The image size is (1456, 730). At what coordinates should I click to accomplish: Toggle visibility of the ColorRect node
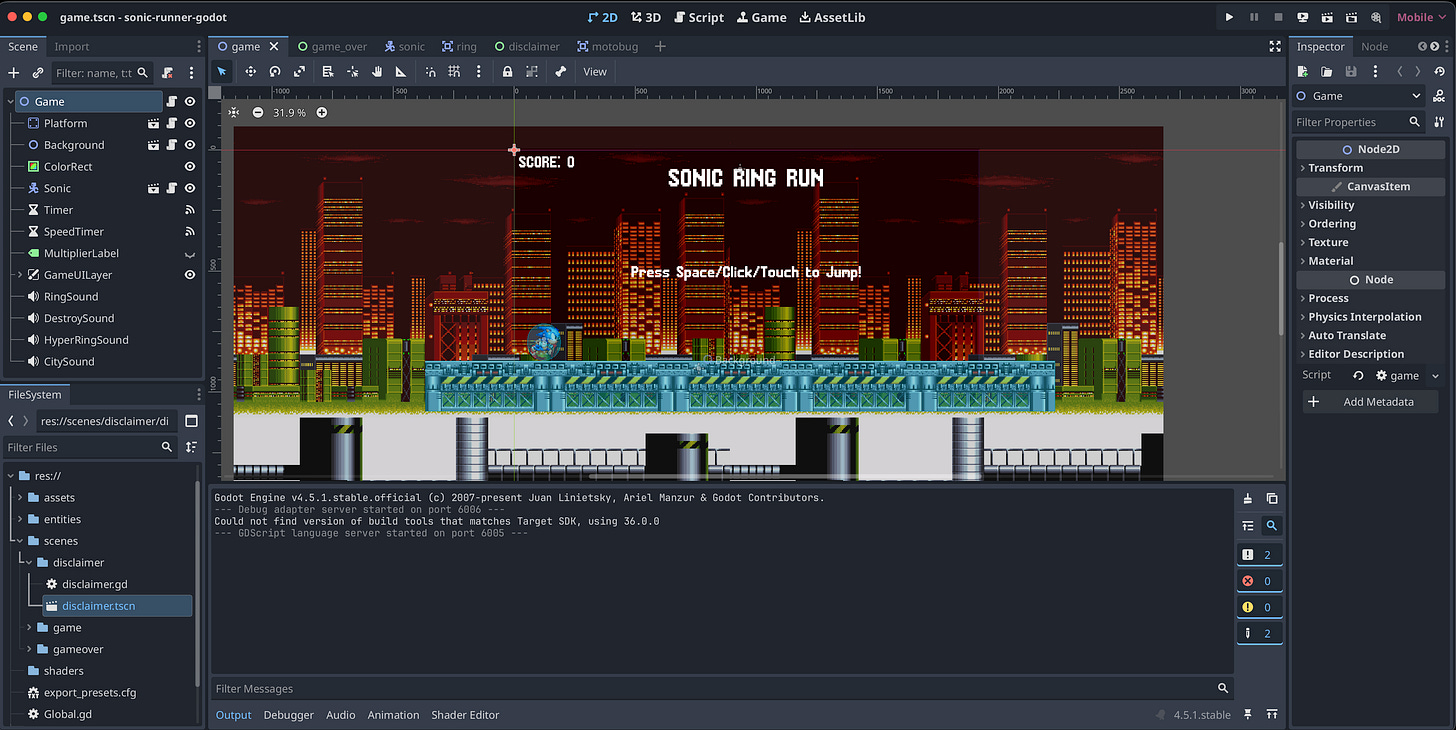pos(189,167)
